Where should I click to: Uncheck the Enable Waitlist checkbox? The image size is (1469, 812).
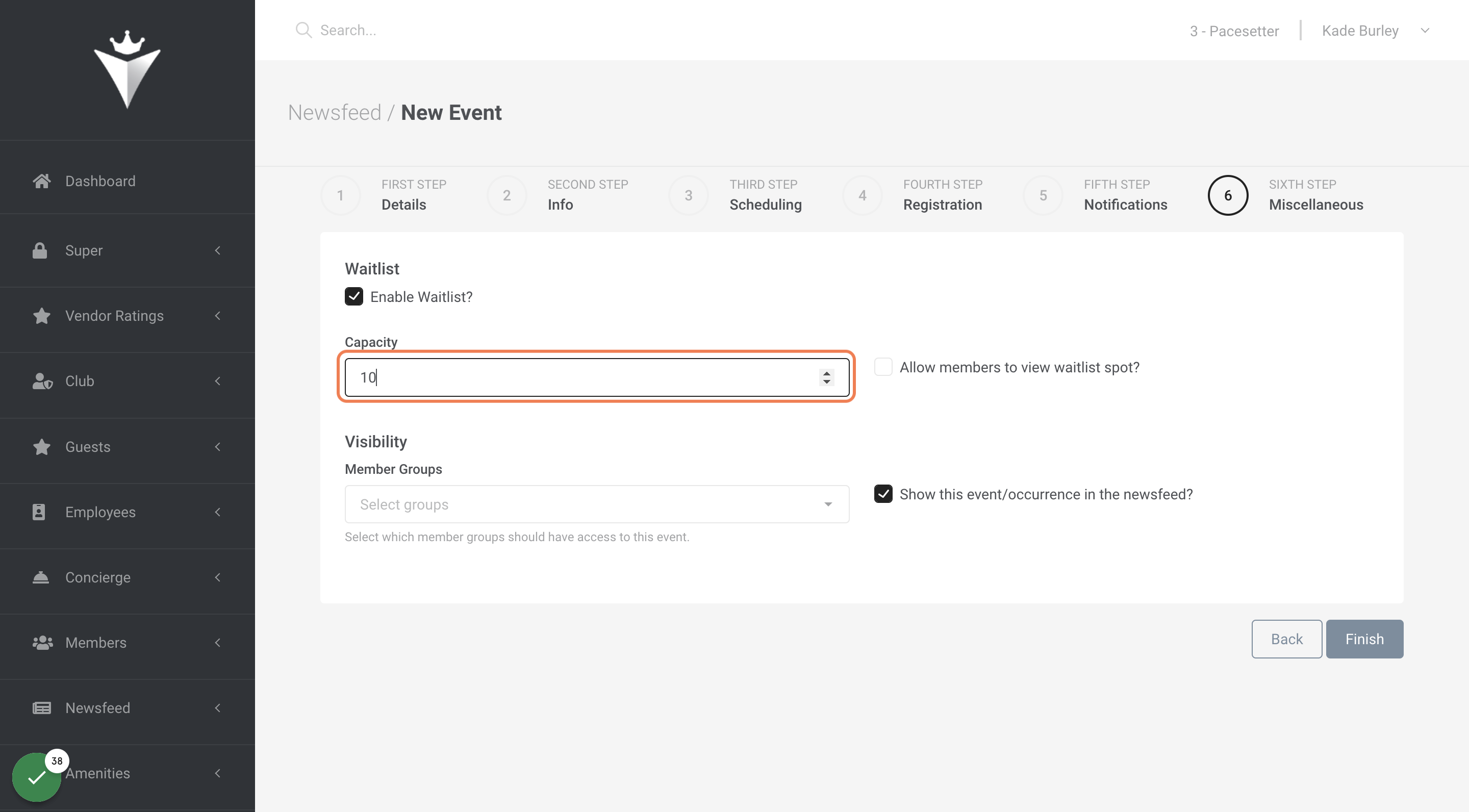point(354,296)
